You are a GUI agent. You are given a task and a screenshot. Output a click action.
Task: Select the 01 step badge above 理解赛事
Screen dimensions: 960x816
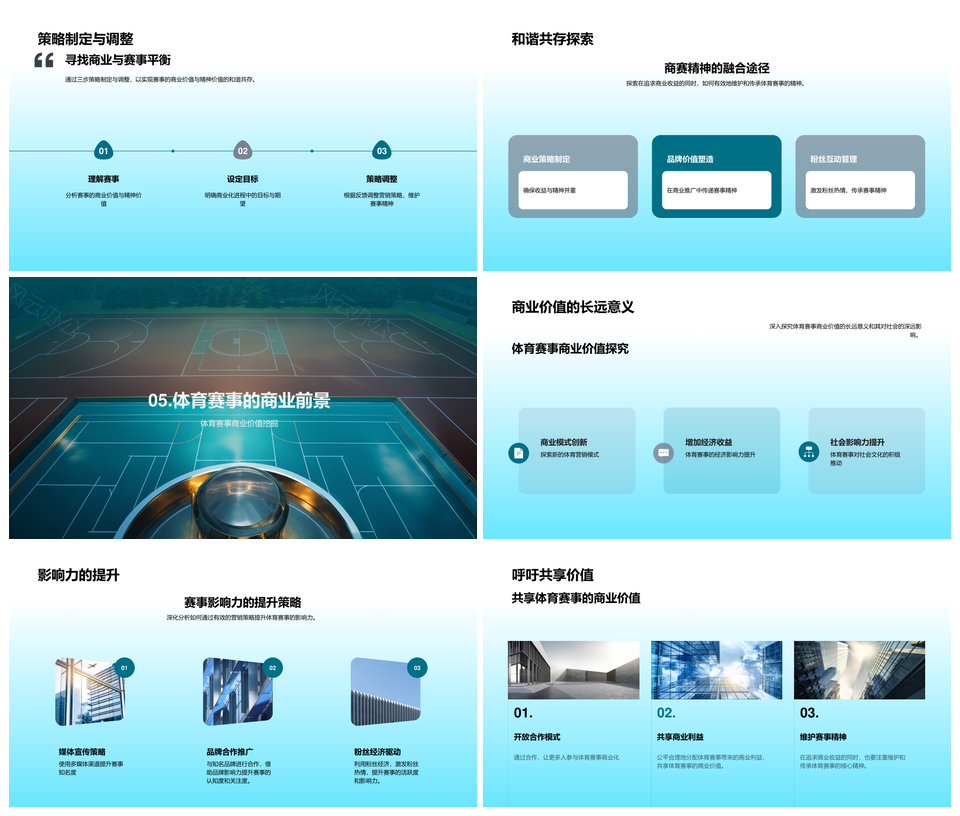tap(103, 151)
